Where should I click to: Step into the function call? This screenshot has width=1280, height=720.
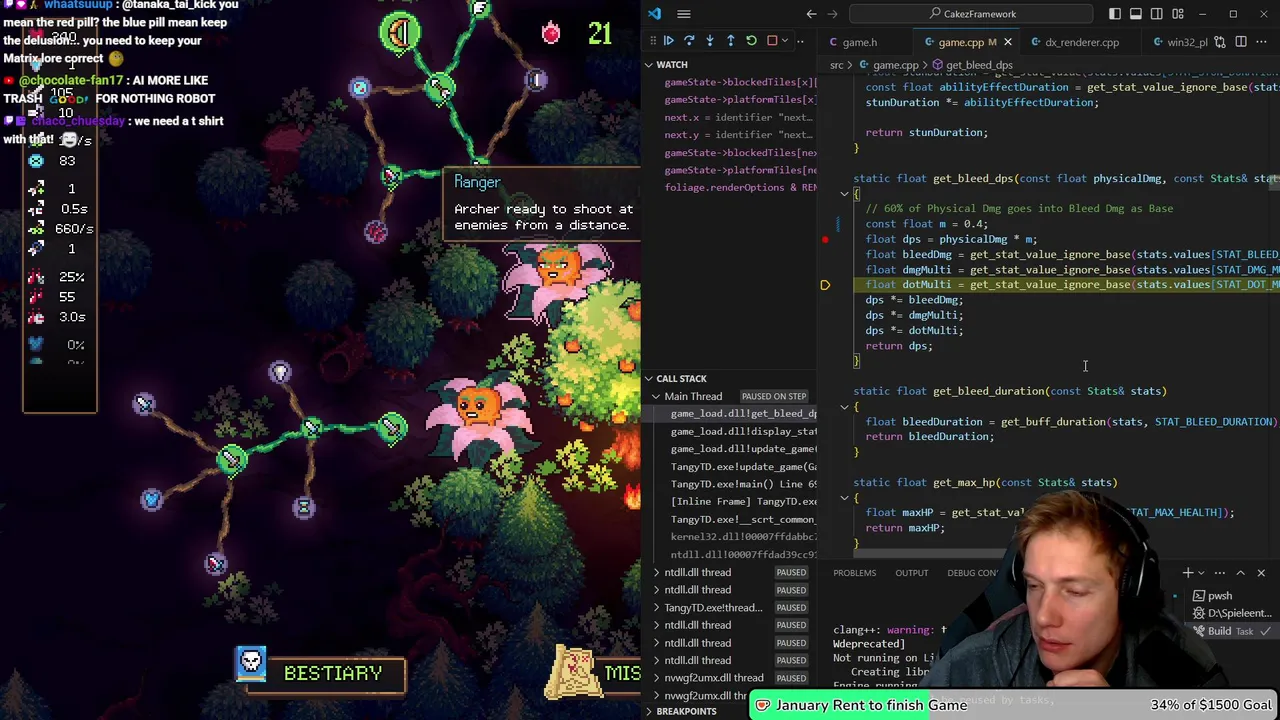click(710, 41)
